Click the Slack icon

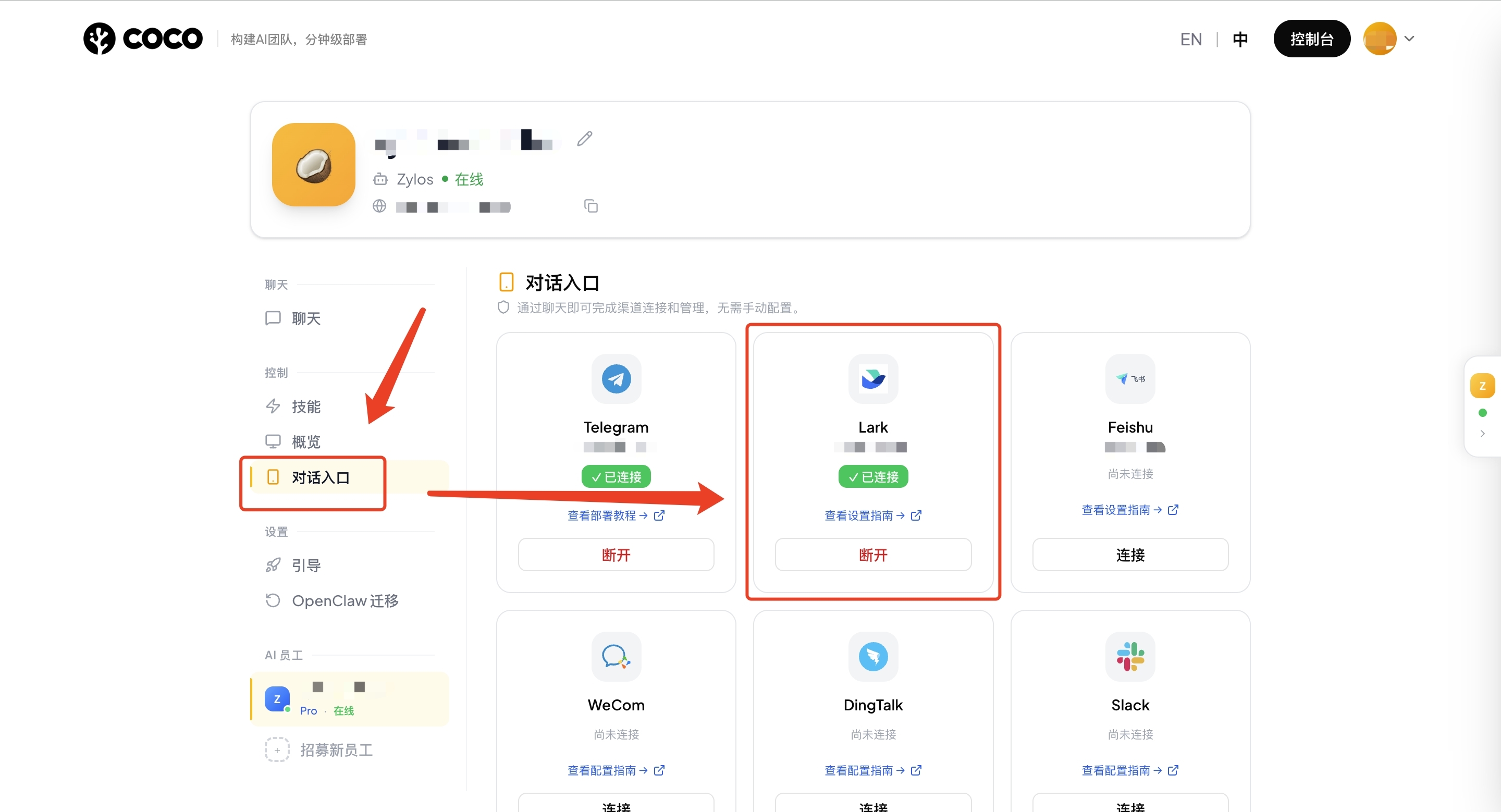click(x=1130, y=657)
